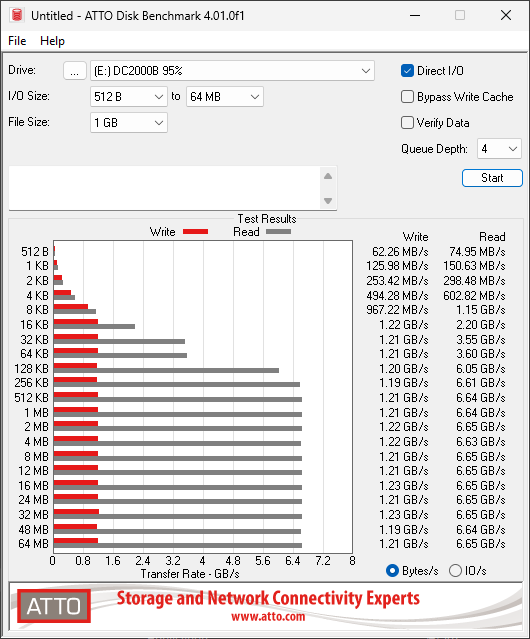530x639 pixels.
Task: Close the ATTO Disk Benchmark window
Action: click(x=506, y=15)
